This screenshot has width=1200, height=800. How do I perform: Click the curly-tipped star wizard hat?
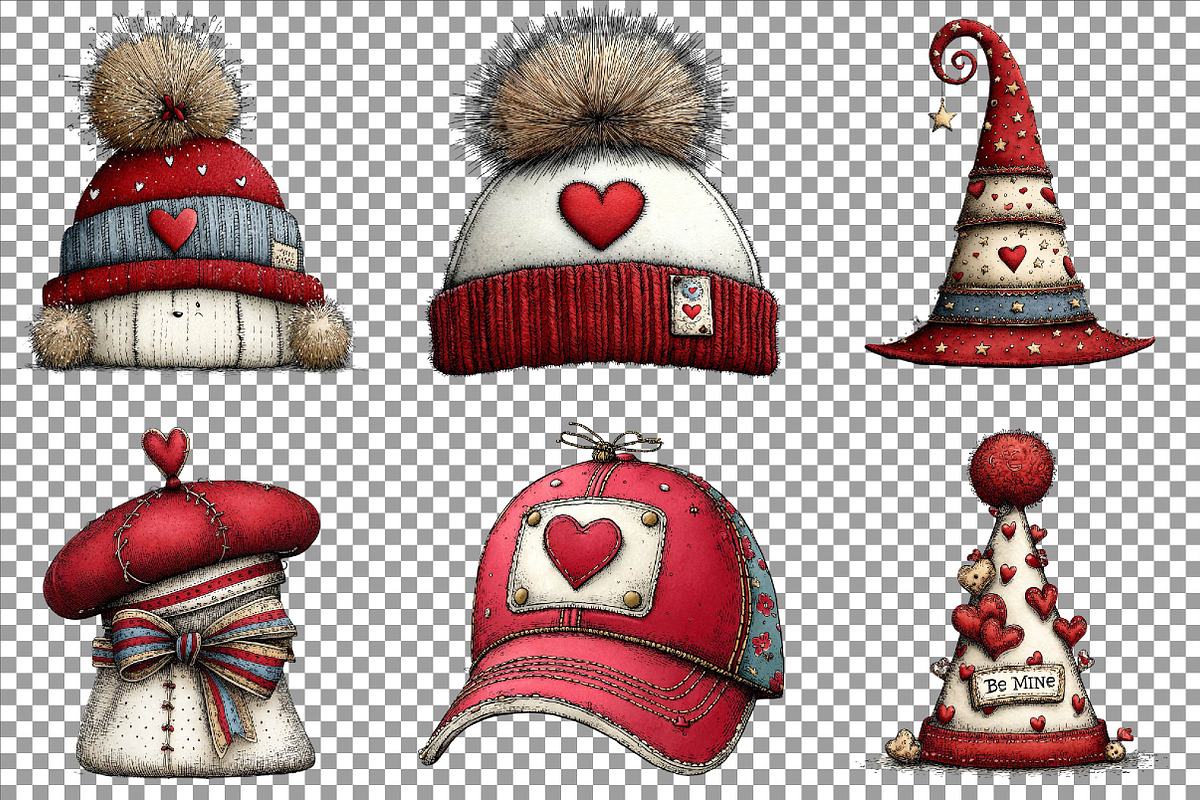pyautogui.click(x=1008, y=192)
